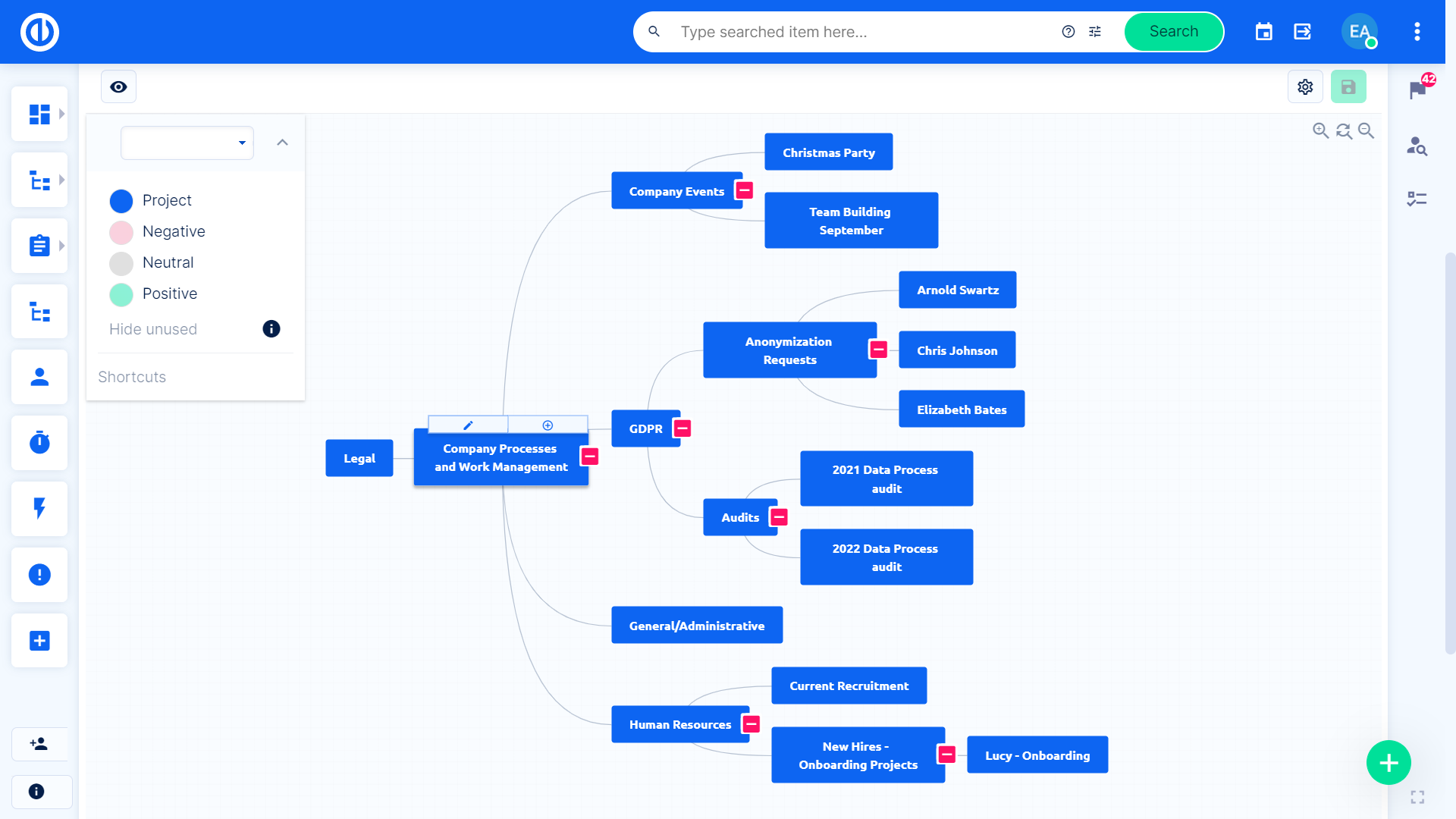Image resolution: width=1456 pixels, height=819 pixels.
Task: Collapse the legend panel using up chevron
Action: click(282, 142)
